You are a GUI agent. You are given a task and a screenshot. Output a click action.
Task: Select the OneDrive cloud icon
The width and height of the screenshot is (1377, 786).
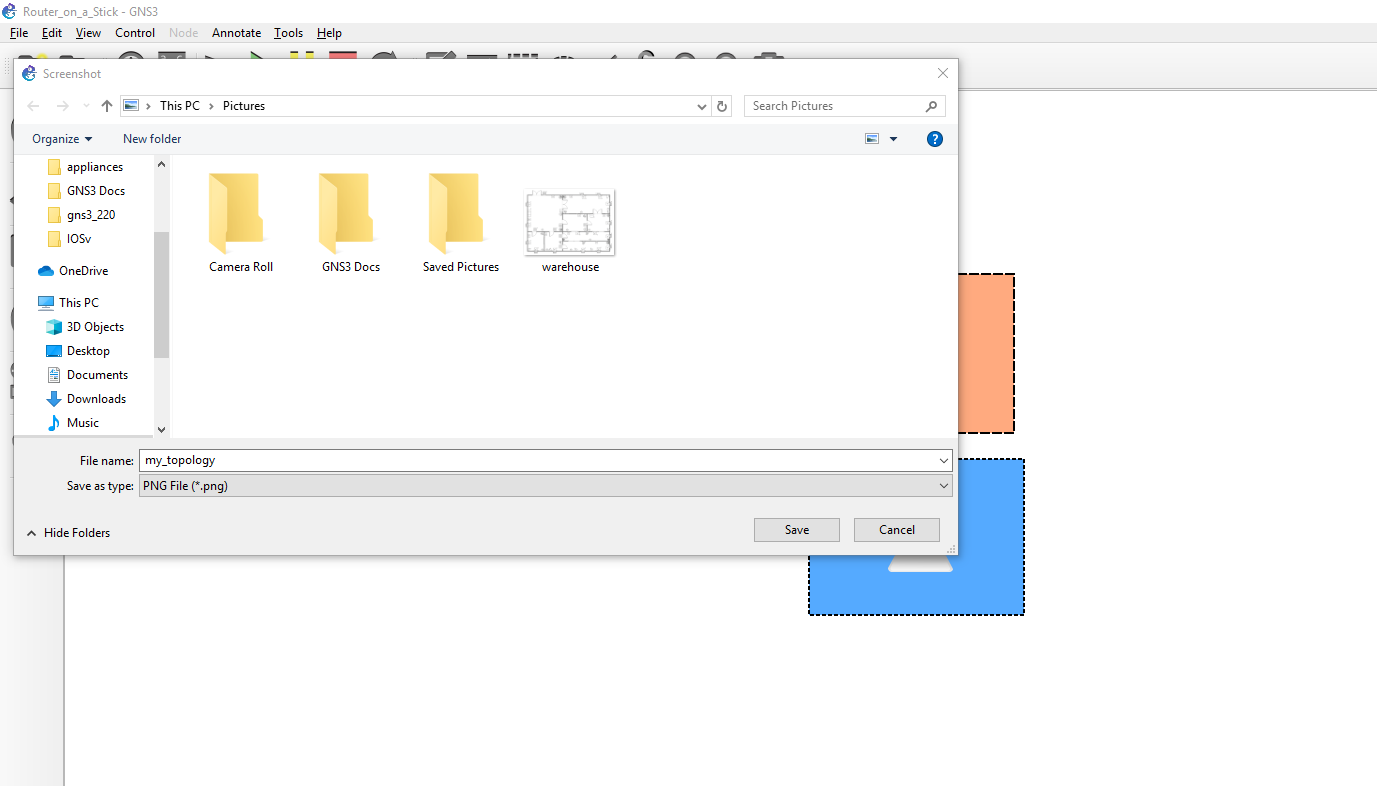tap(45, 271)
